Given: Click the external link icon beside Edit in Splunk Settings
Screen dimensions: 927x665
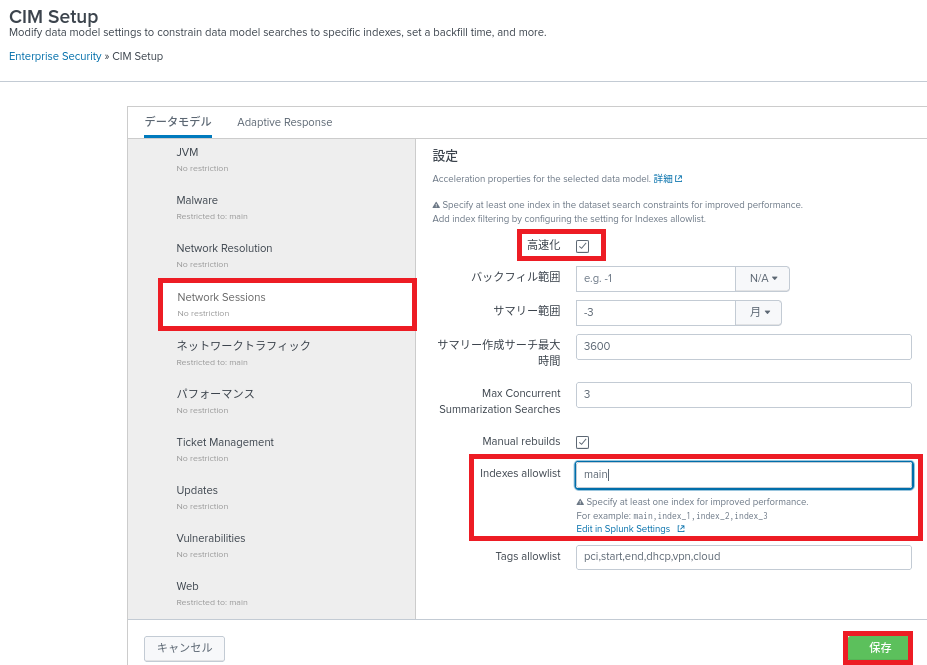Looking at the screenshot, I should coord(681,529).
